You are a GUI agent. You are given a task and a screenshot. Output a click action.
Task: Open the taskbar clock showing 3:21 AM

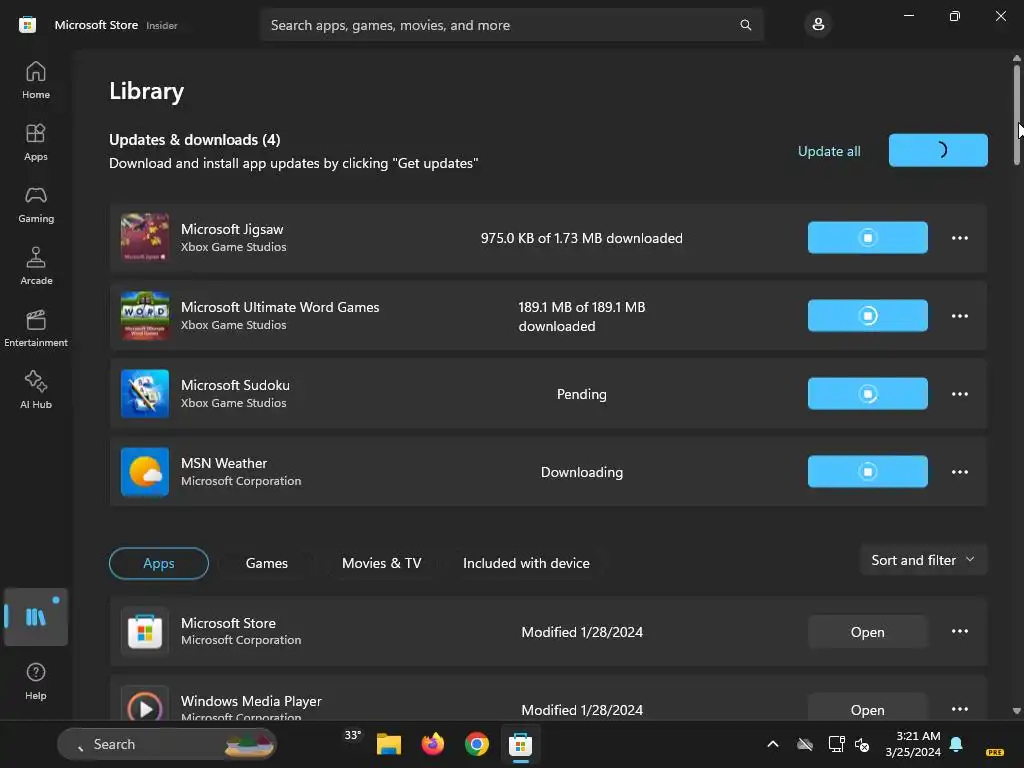click(913, 744)
